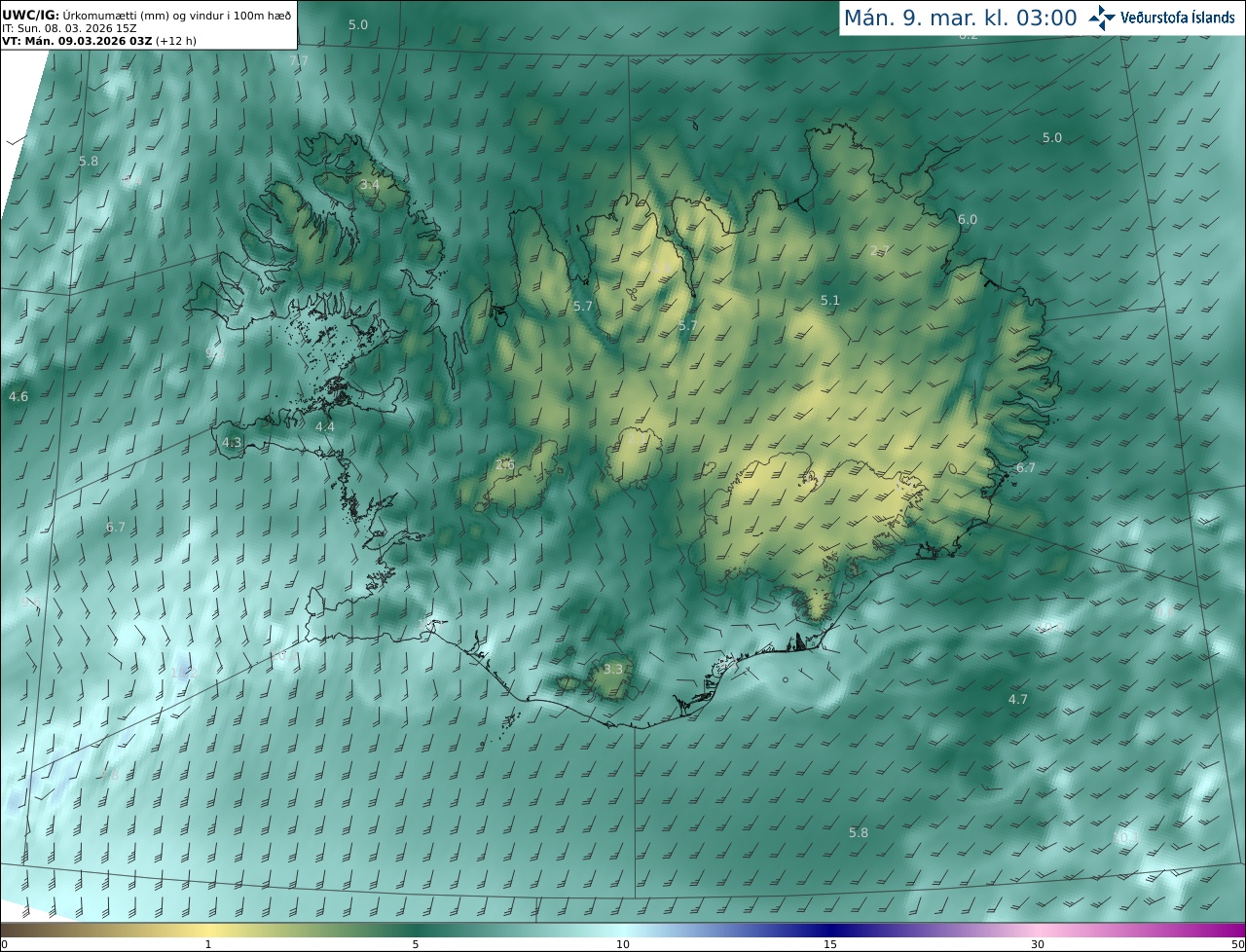This screenshot has height=952, width=1246.
Task: Click the 4.7 value label on the map
Action: [x=1018, y=700]
